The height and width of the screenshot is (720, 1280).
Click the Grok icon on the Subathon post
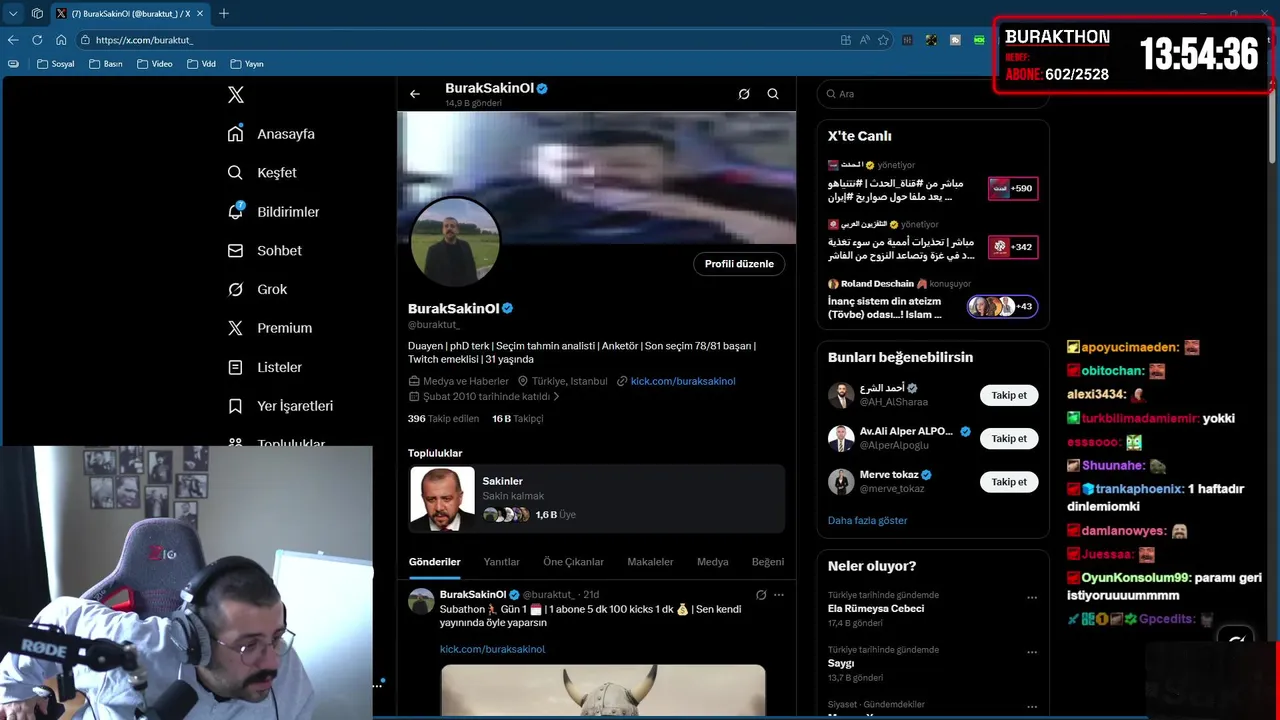coord(761,595)
